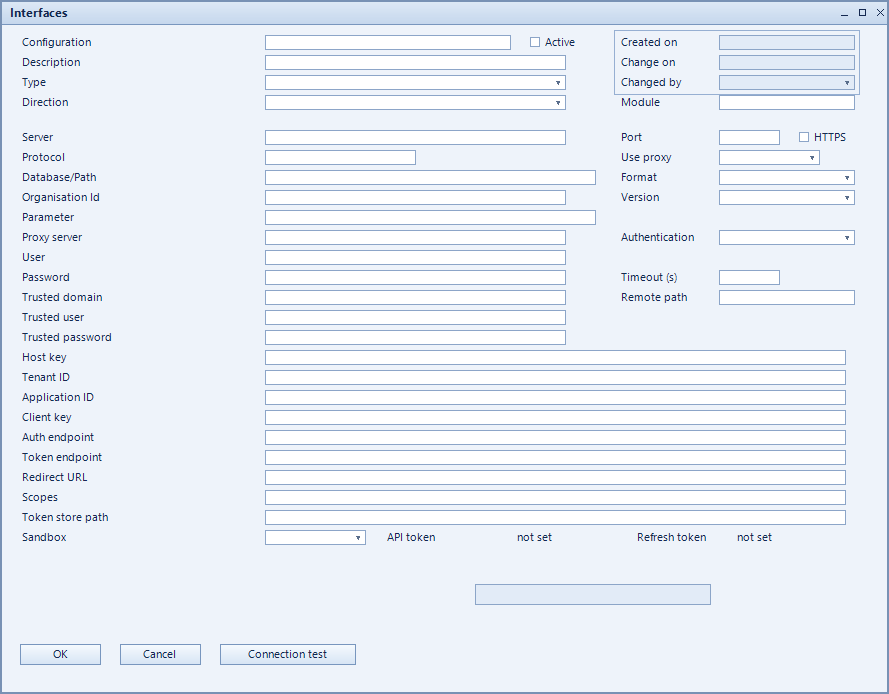Click the OK button
The width and height of the screenshot is (889, 694).
pyautogui.click(x=60, y=654)
